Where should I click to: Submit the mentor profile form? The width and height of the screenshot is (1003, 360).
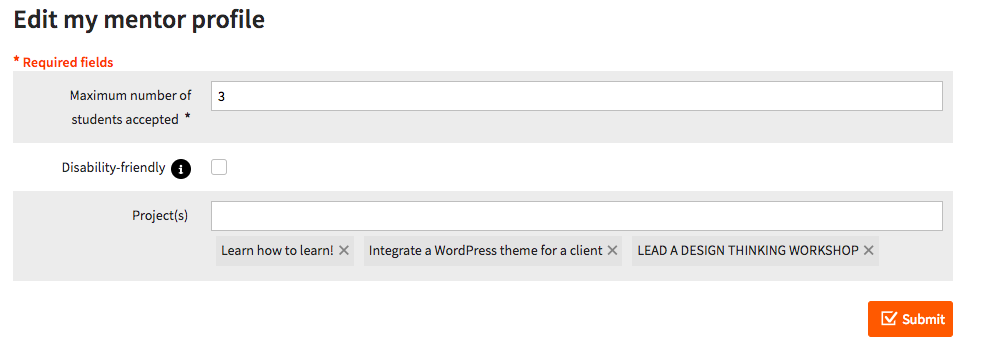tap(910, 319)
